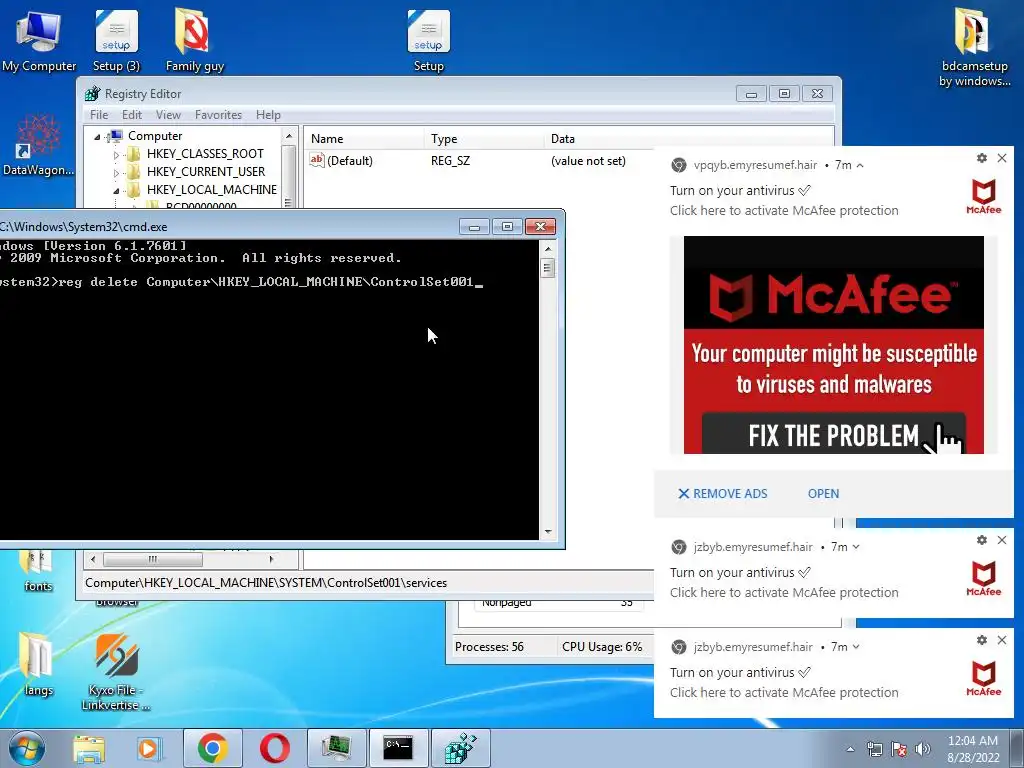Click registry tree horizontal scrollbar thumb
The height and width of the screenshot is (768, 1024).
153,560
